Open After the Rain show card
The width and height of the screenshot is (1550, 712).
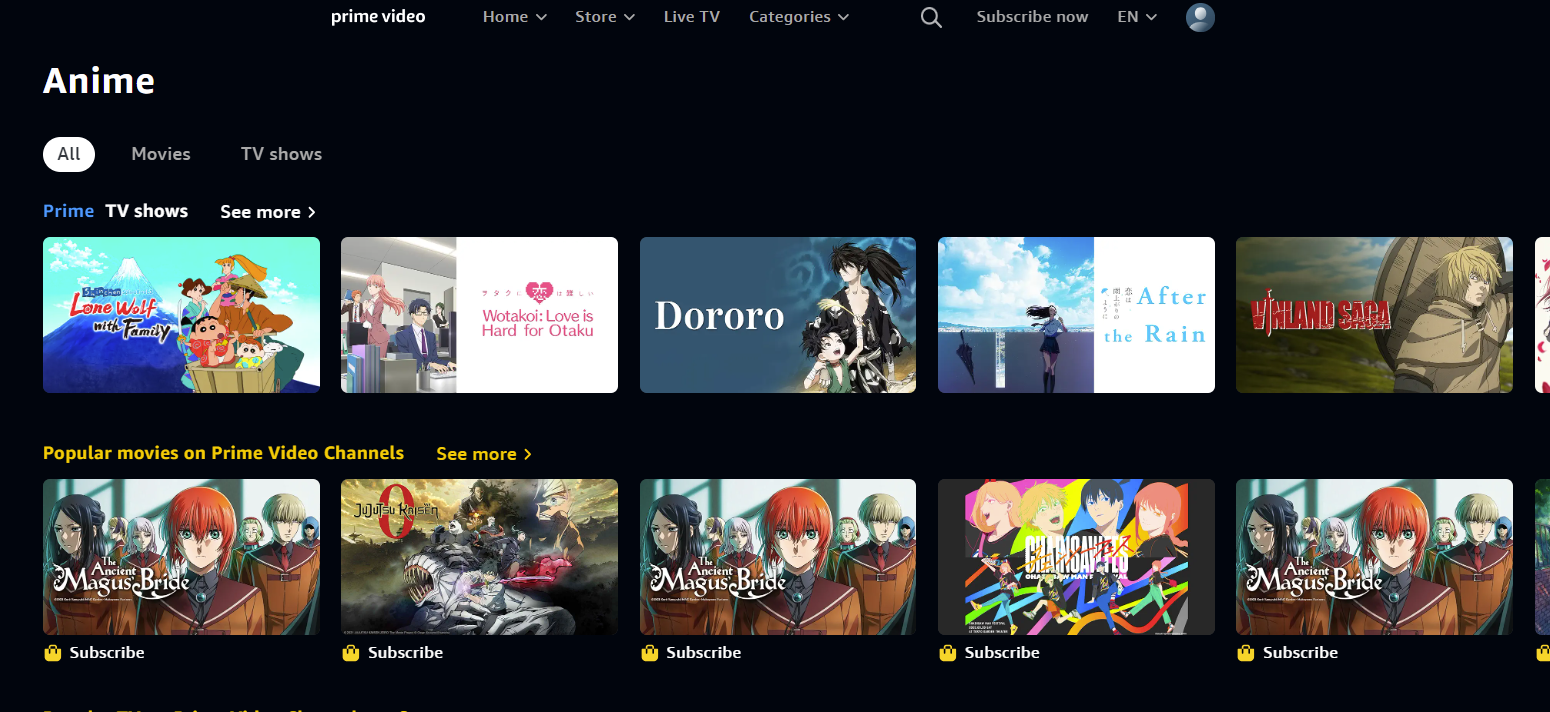click(1076, 315)
